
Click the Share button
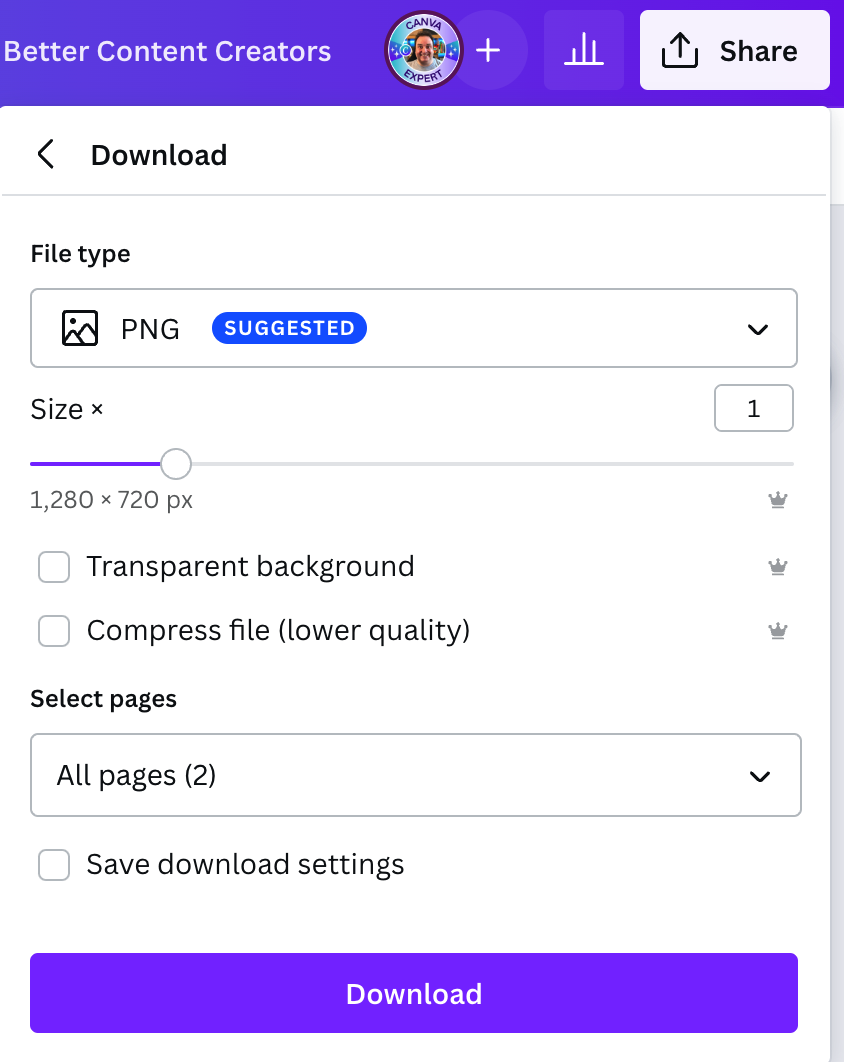734,50
